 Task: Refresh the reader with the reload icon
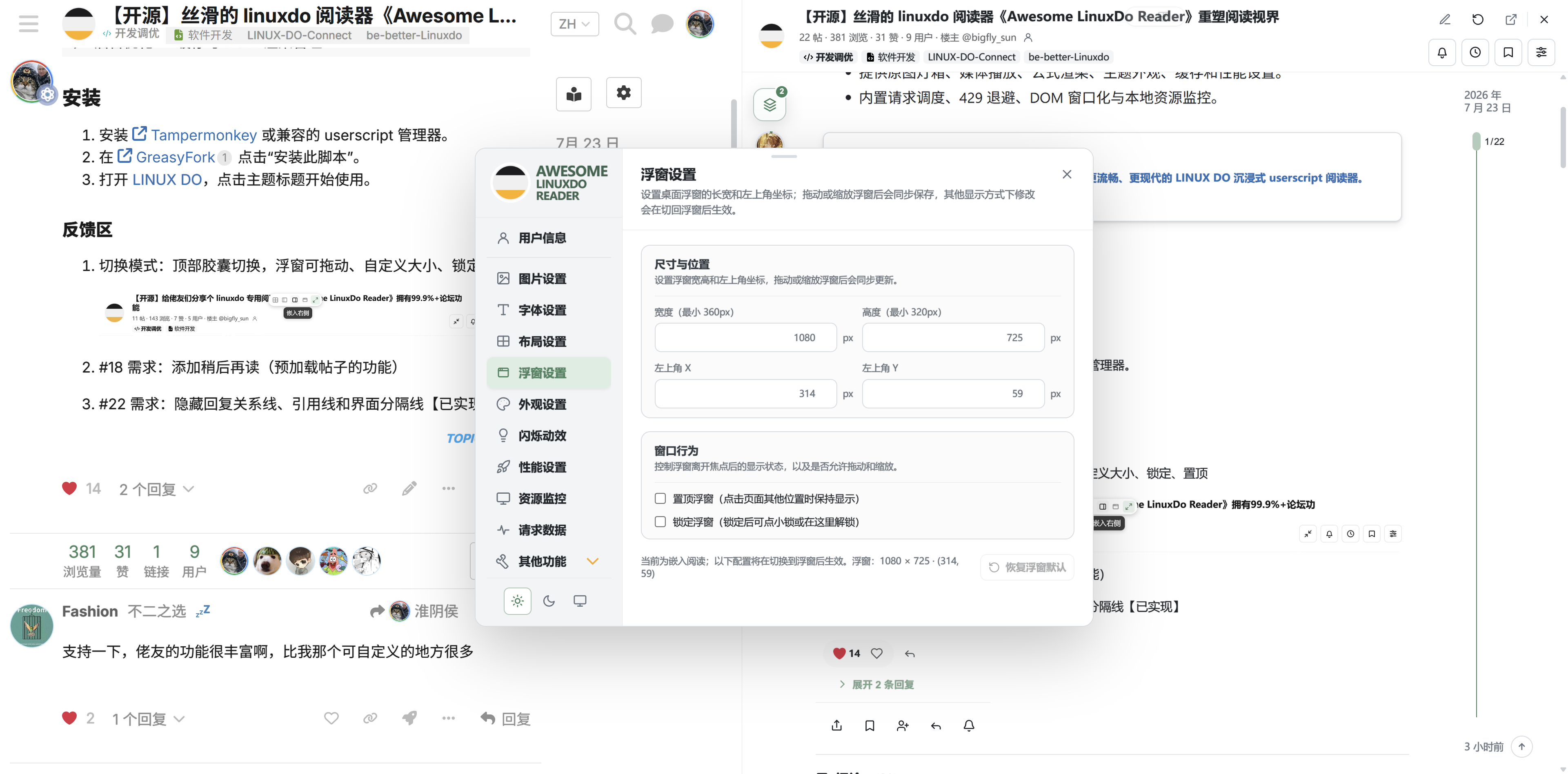tap(1477, 20)
